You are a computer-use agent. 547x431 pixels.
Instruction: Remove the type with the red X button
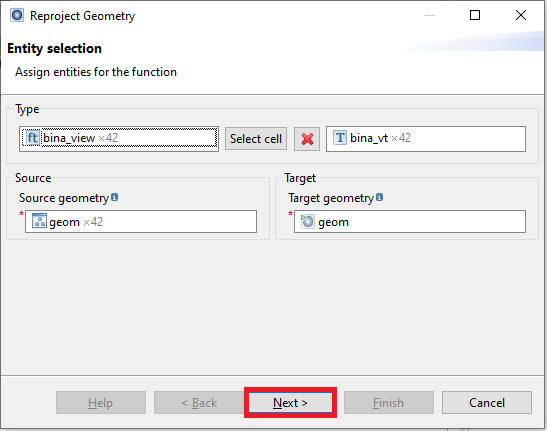(x=307, y=139)
